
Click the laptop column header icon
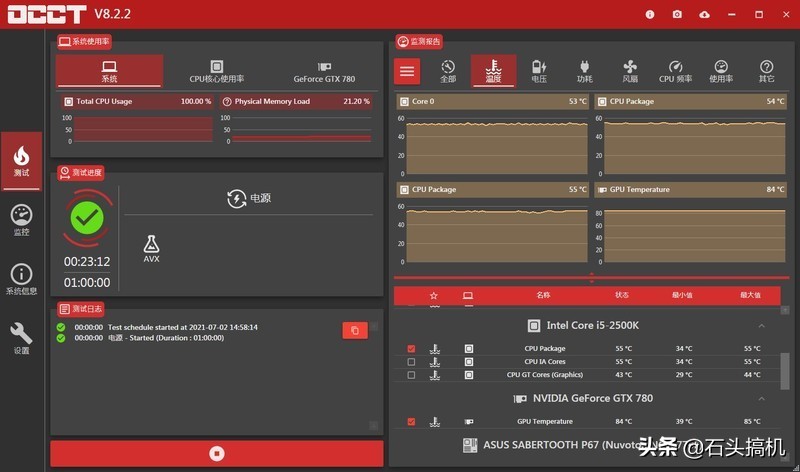[468, 295]
